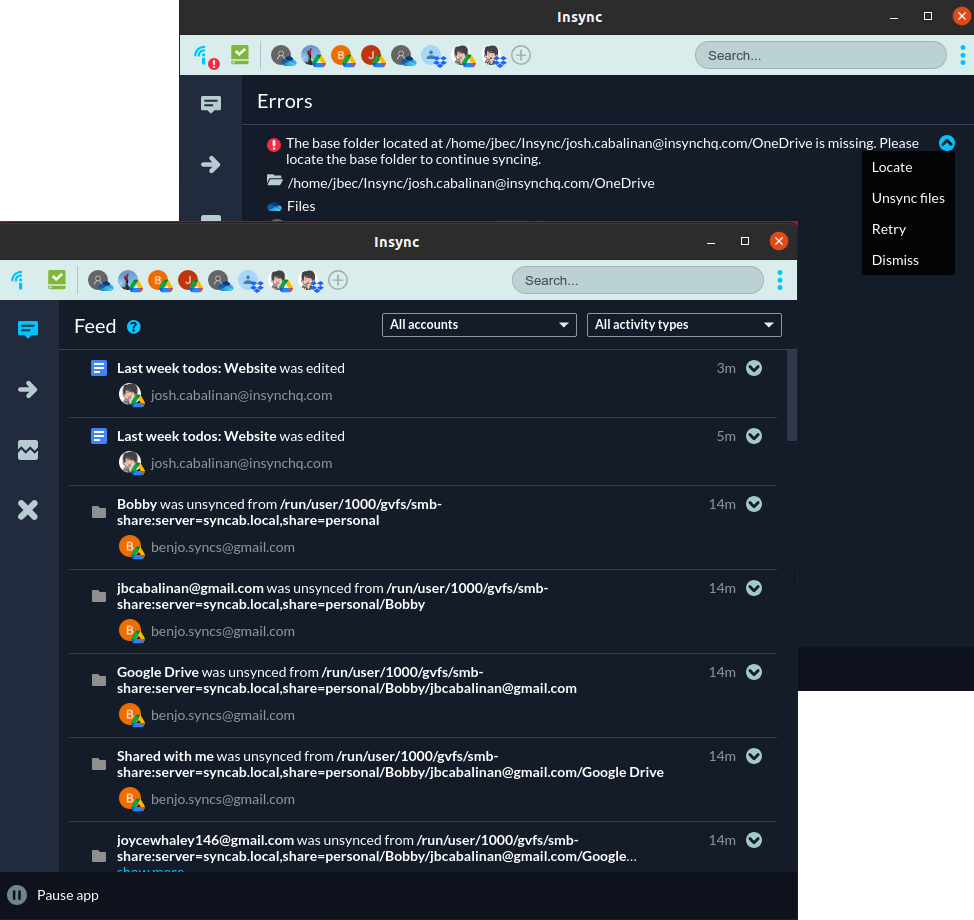Open the arrow (progress) view in the front window sidebar

(x=28, y=389)
